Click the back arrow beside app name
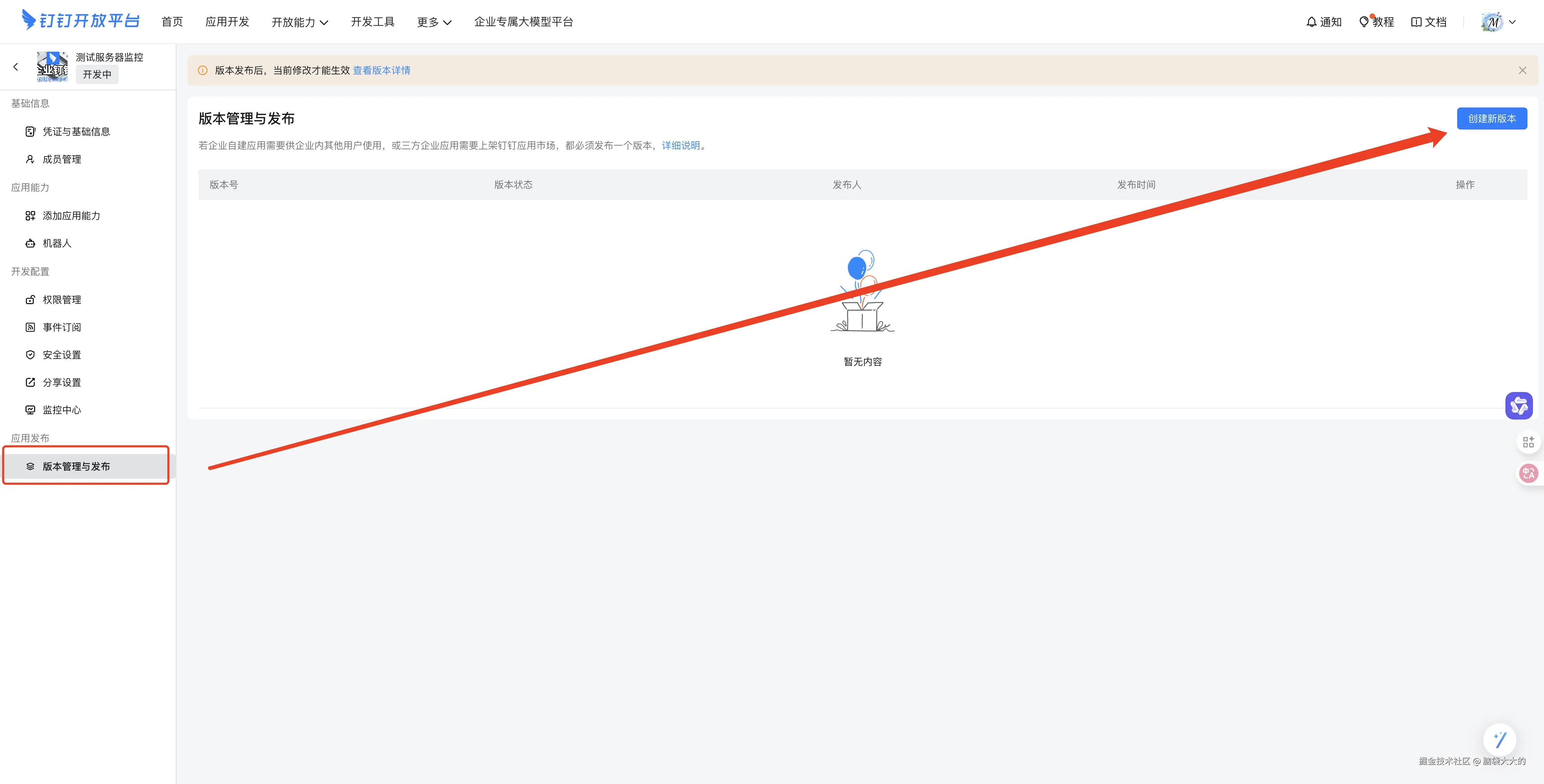 coord(16,67)
